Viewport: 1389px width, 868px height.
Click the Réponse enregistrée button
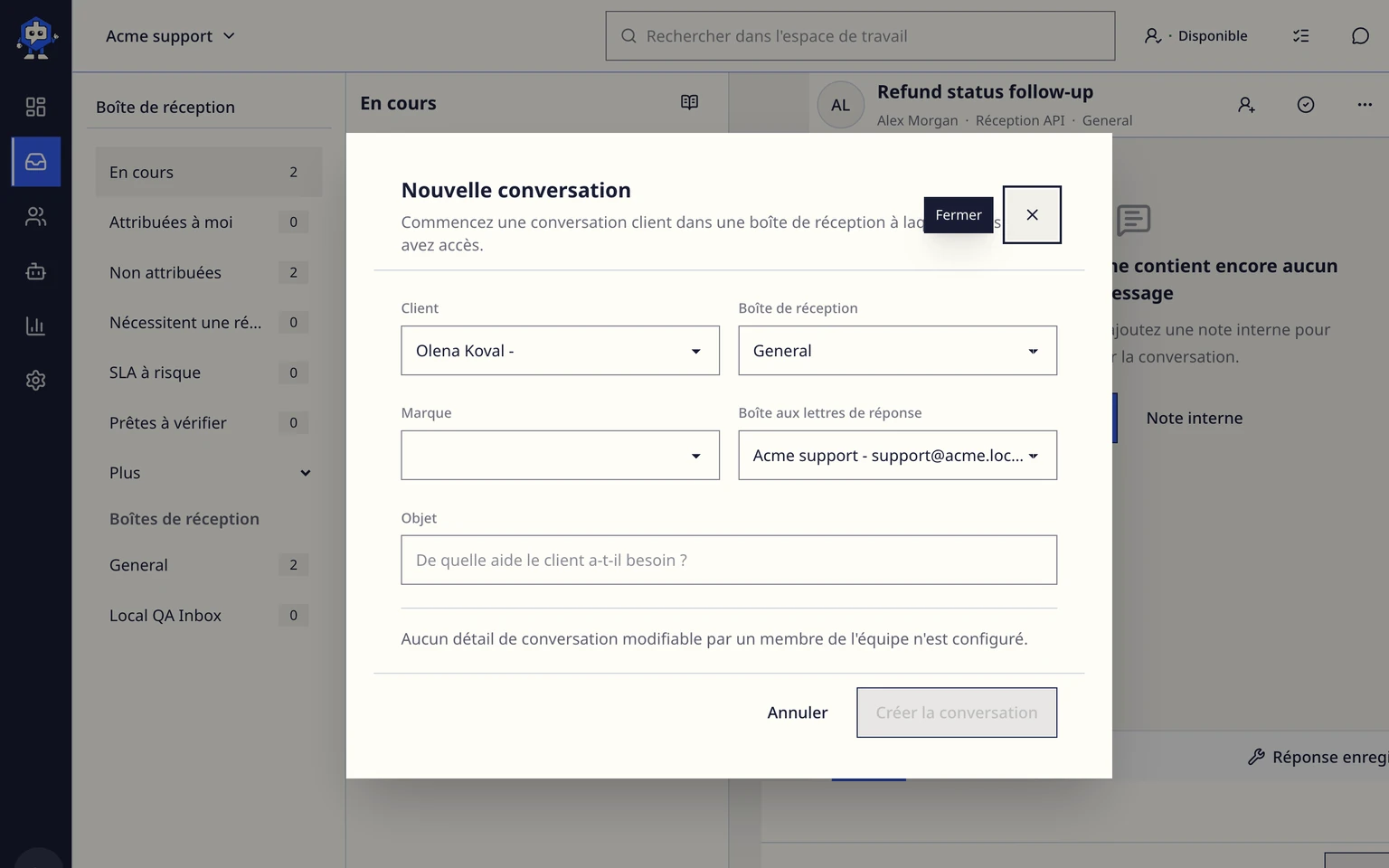(x=1318, y=757)
